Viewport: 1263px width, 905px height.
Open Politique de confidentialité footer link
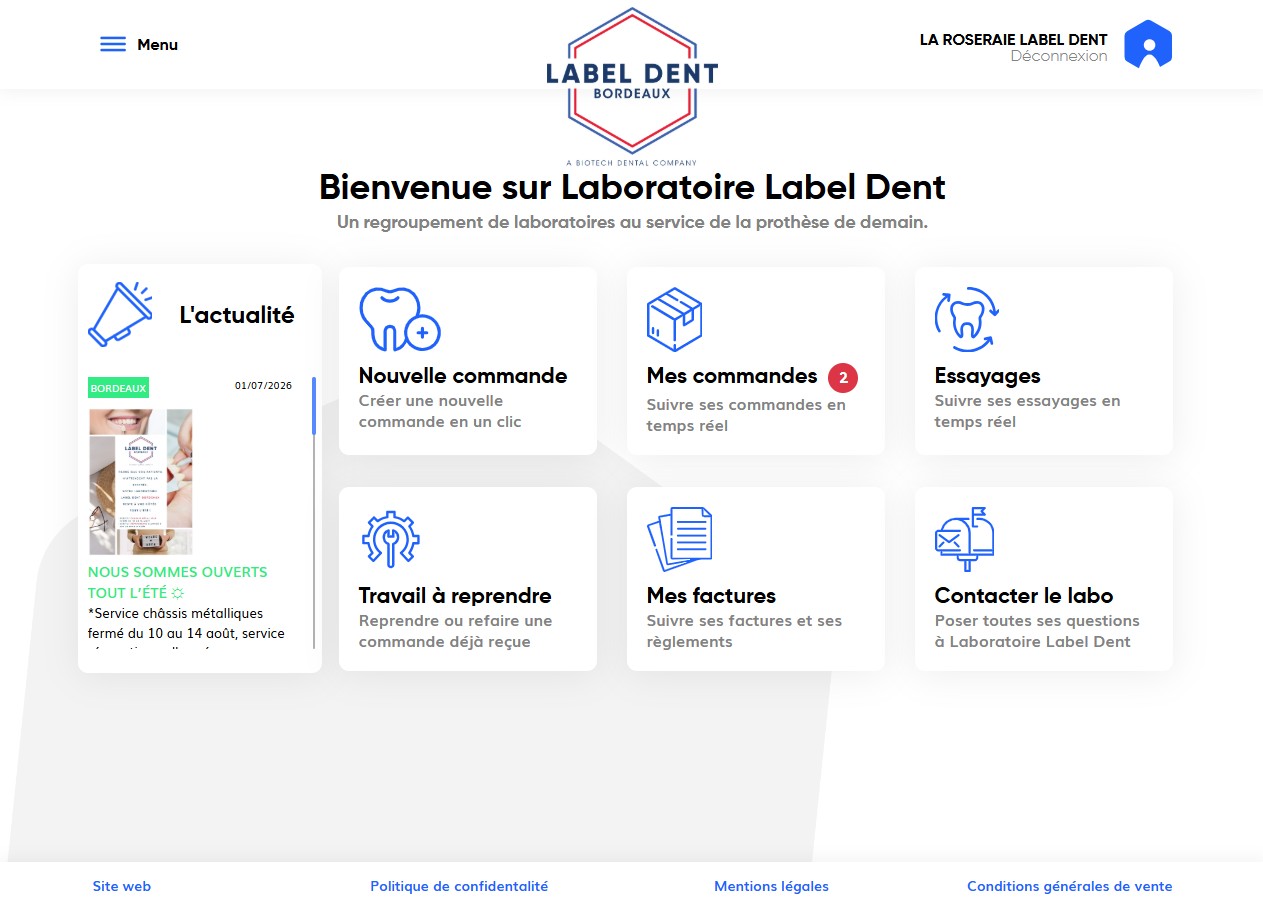(x=459, y=886)
